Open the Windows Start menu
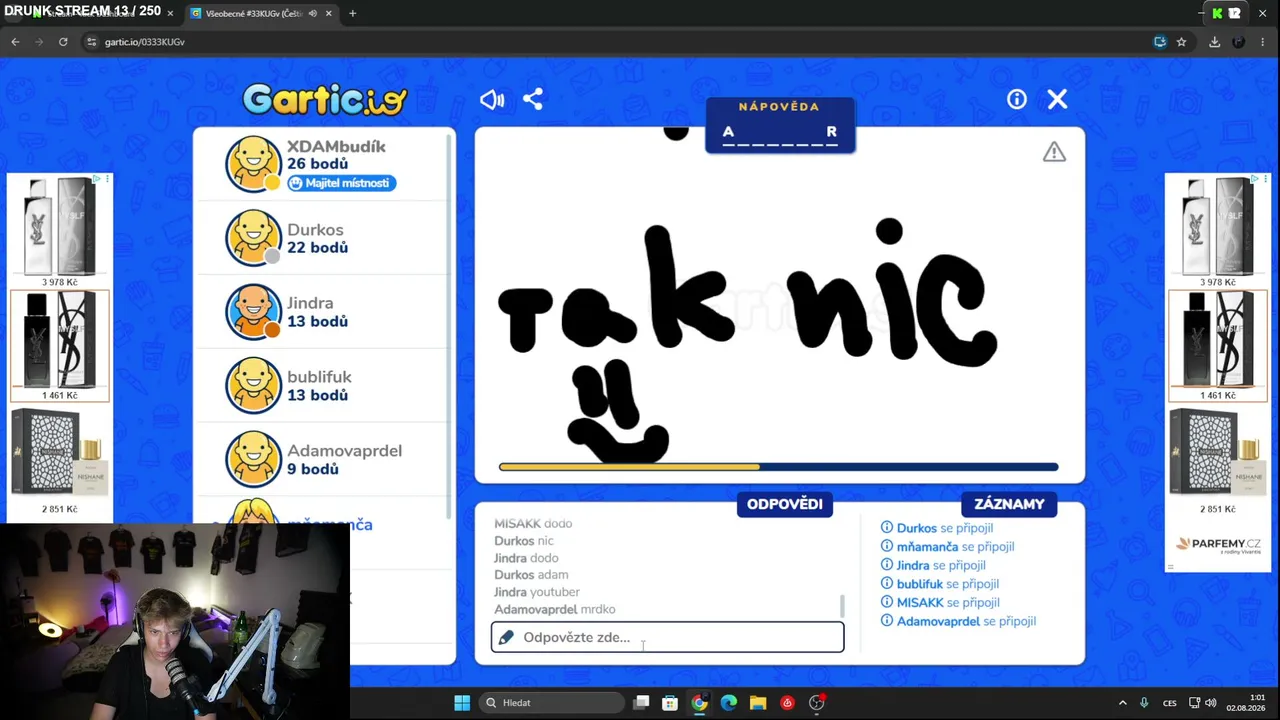 462,703
